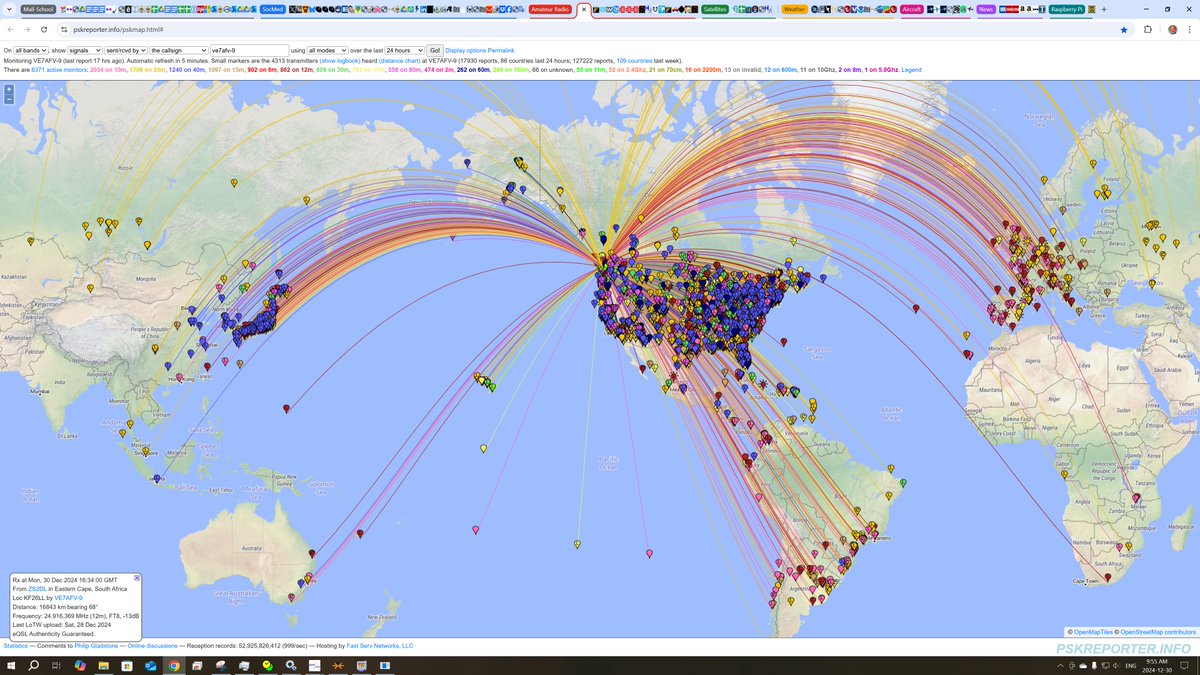This screenshot has height=675, width=1200.
Task: Click the callsign input field ve7afv-9
Action: click(249, 50)
